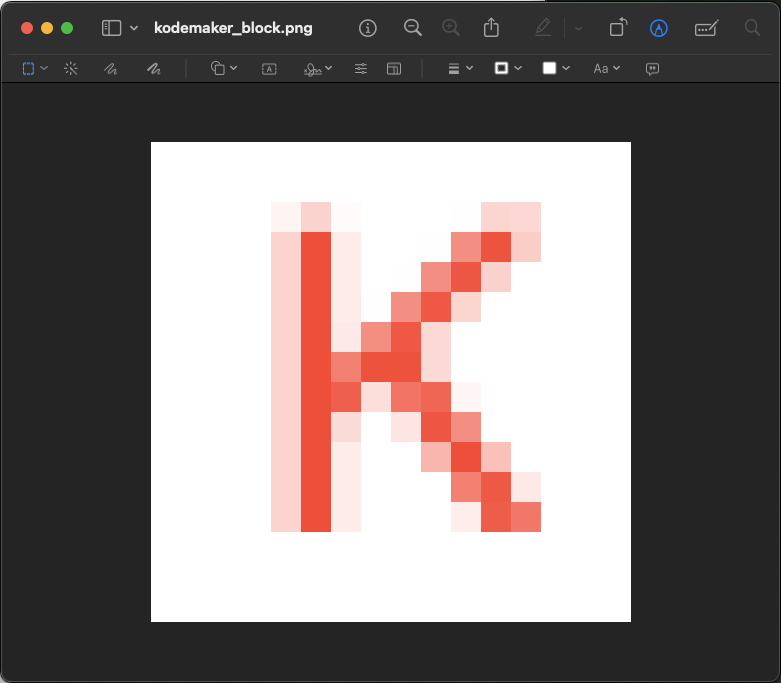Rotate the image left
781x683 pixels.
[619, 28]
